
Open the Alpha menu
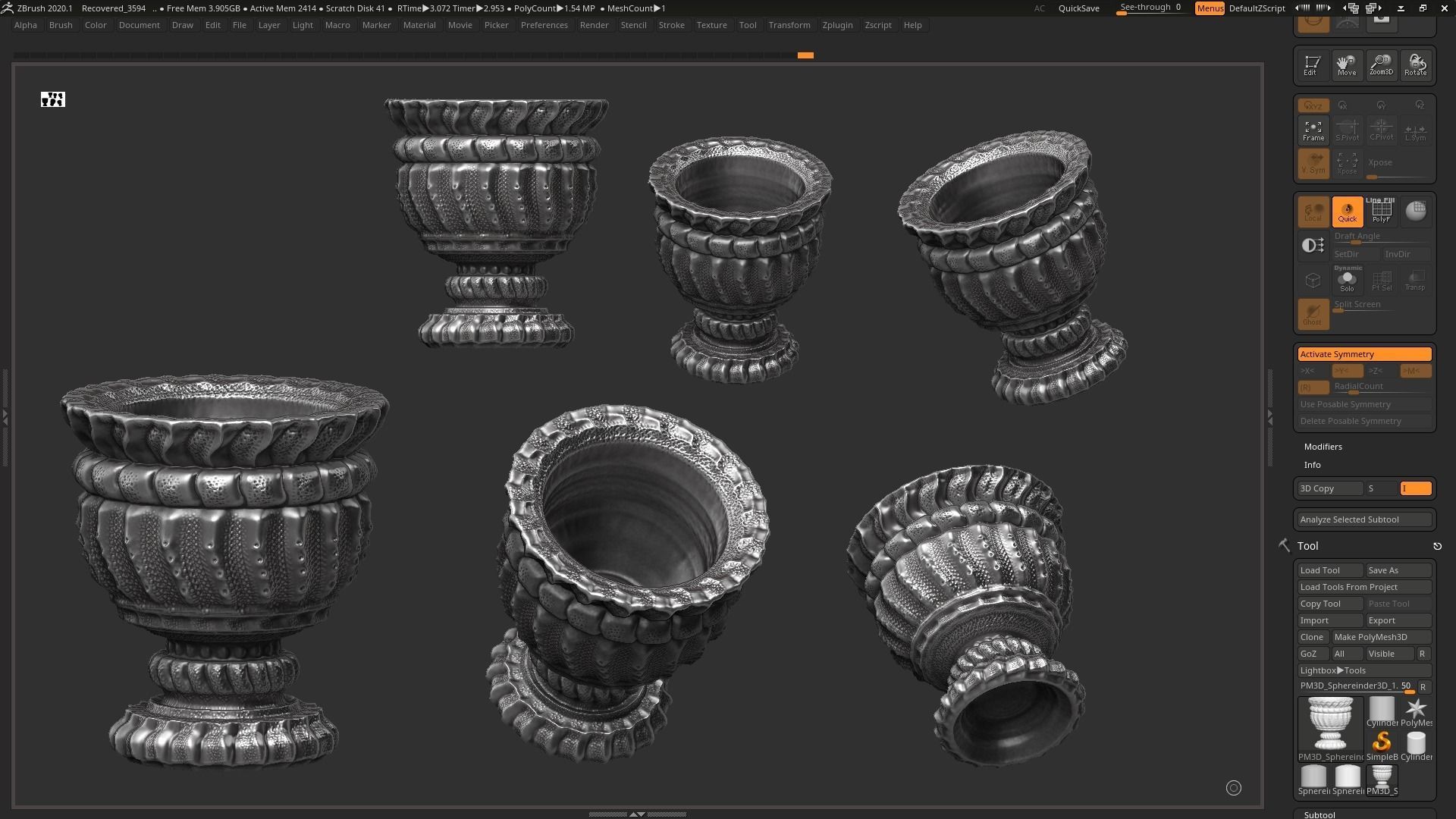[25, 25]
